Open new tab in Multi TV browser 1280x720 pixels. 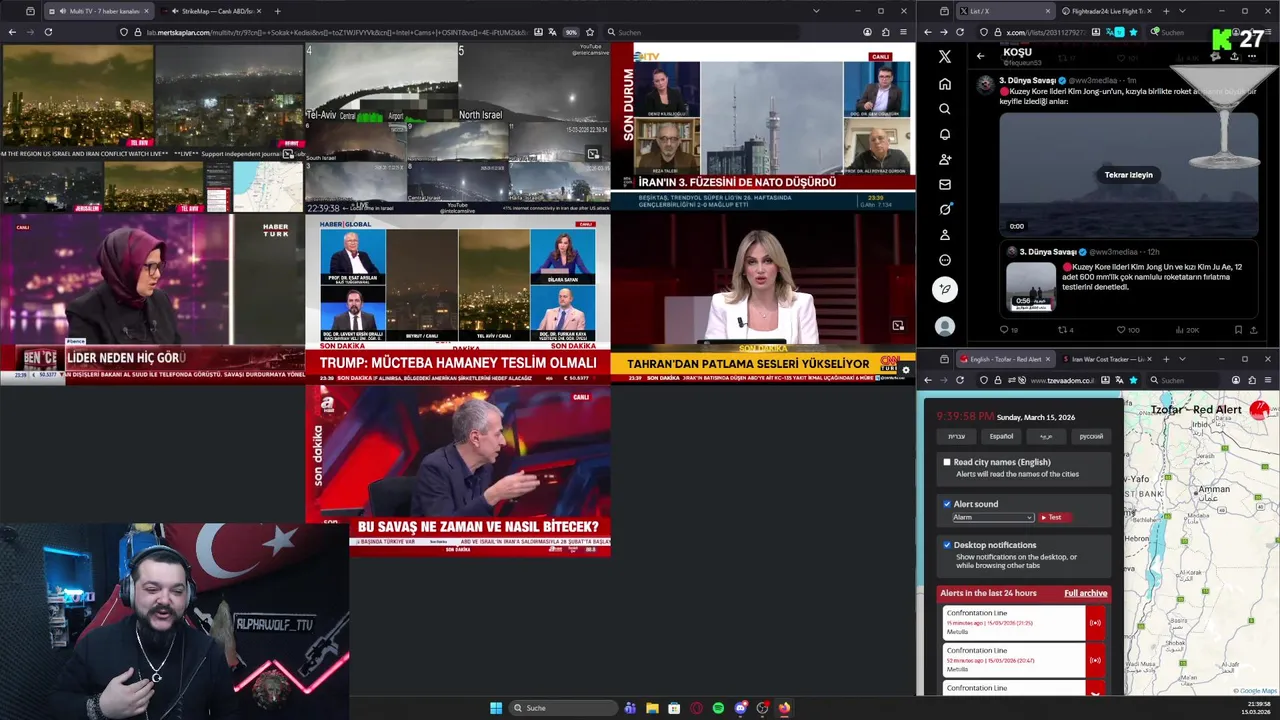coord(277,11)
